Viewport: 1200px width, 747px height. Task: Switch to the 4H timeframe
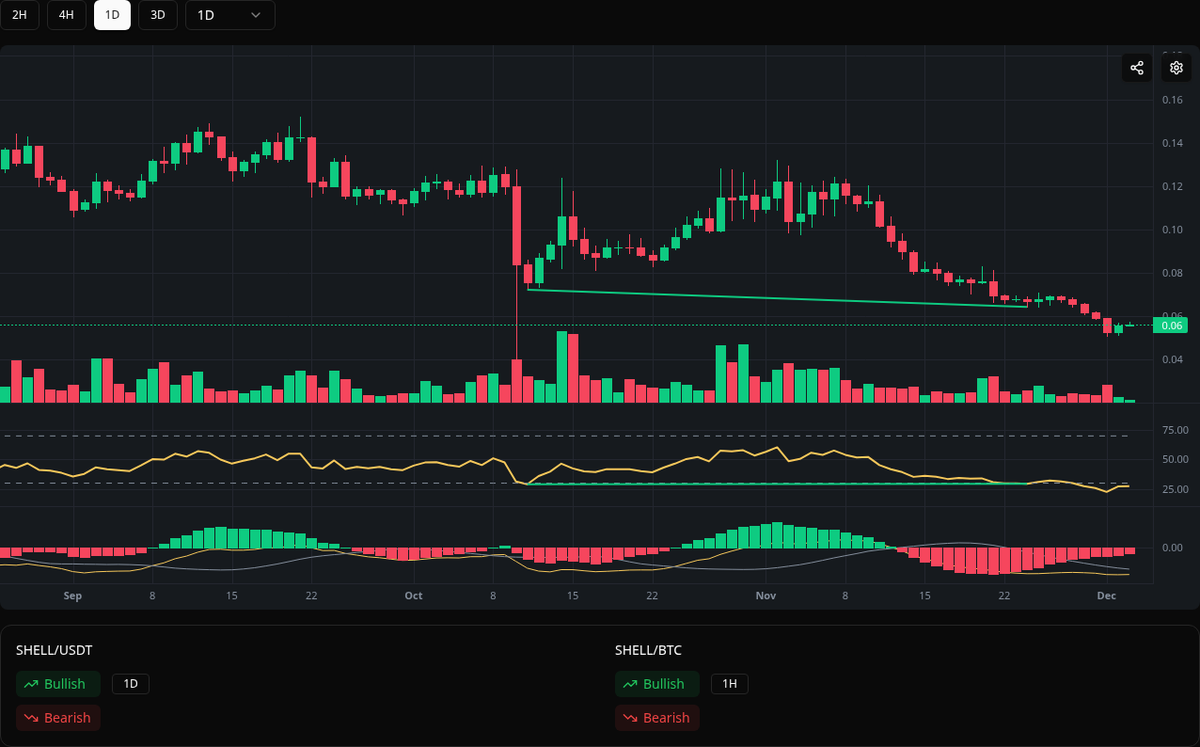[65, 15]
